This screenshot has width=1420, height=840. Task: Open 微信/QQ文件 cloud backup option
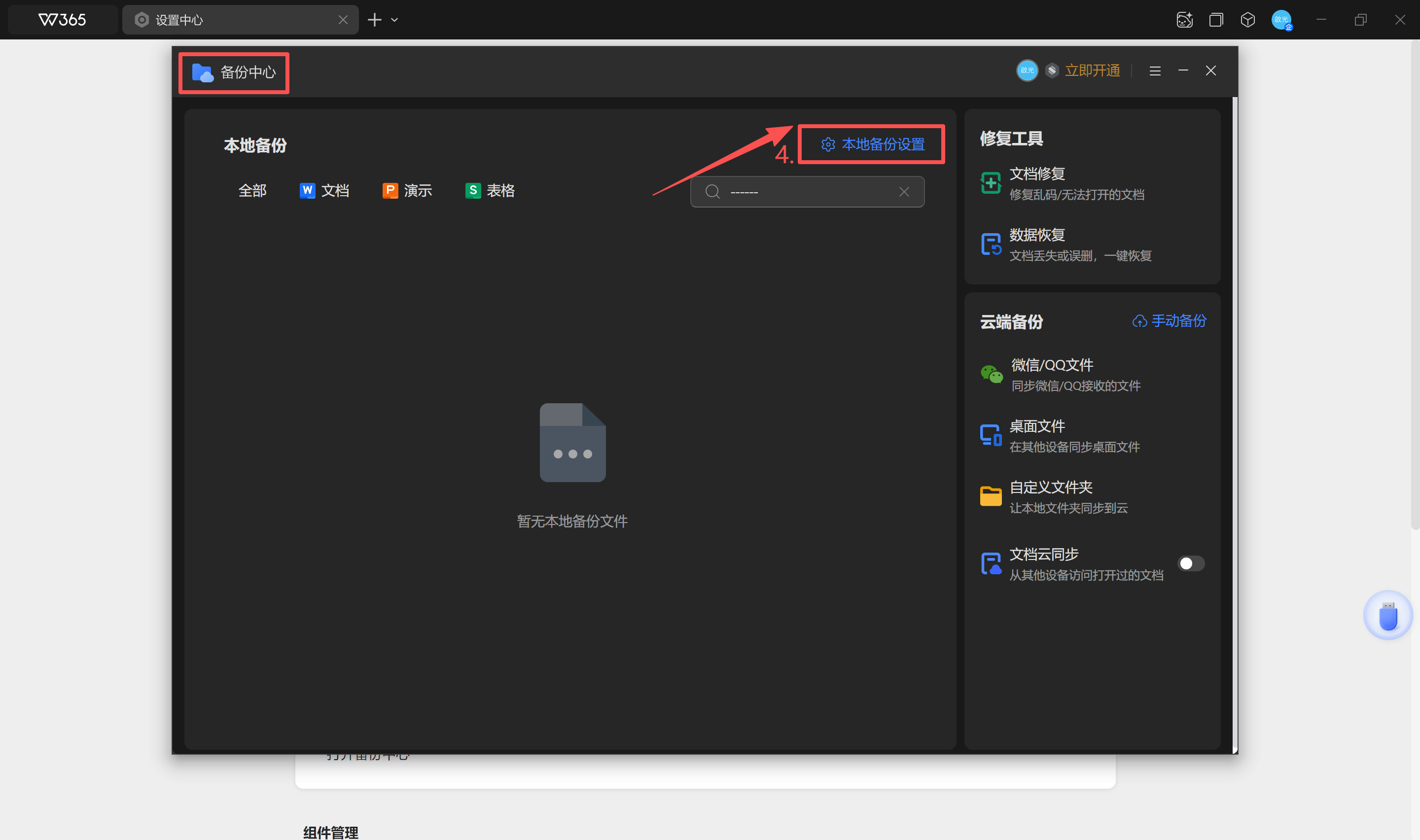pyautogui.click(x=1052, y=366)
